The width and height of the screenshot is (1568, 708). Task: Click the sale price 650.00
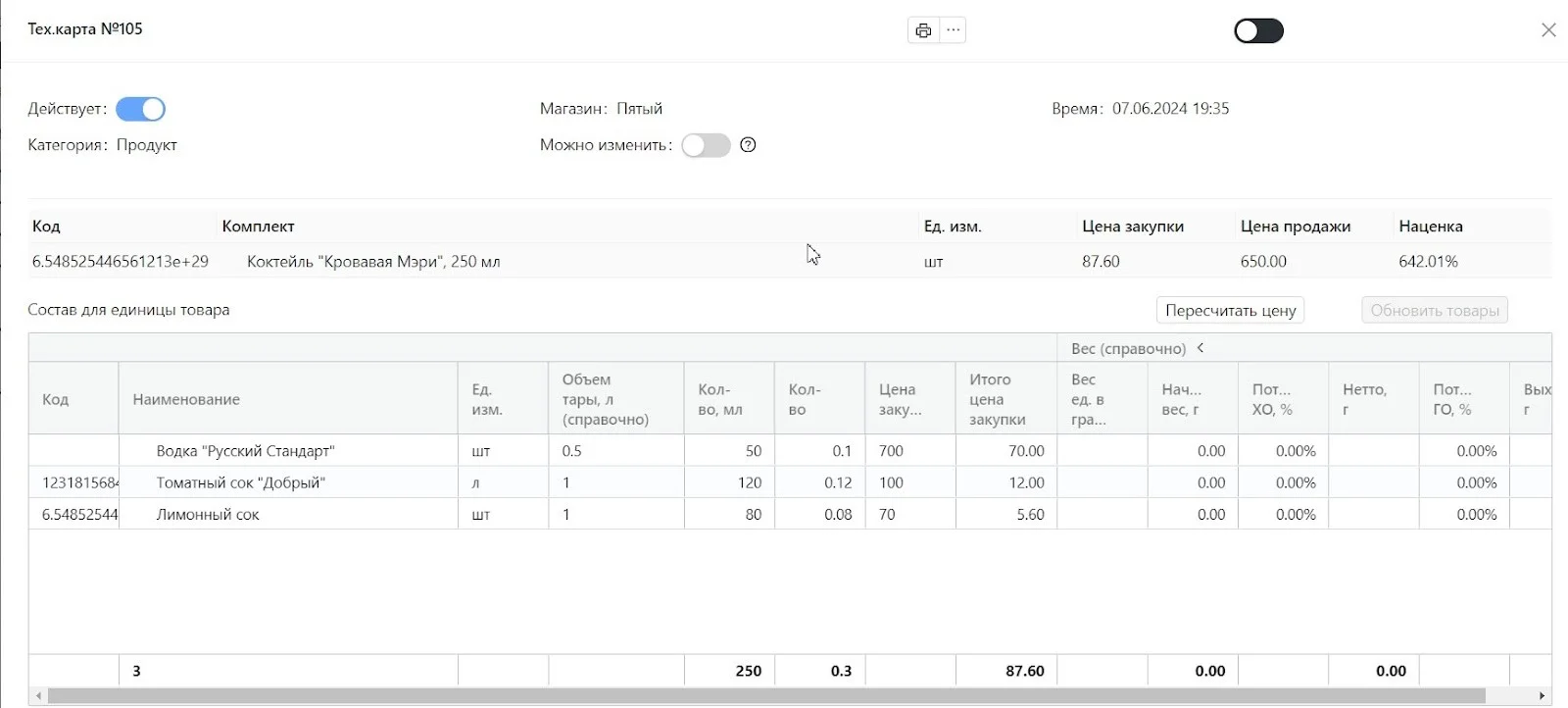click(x=1263, y=262)
